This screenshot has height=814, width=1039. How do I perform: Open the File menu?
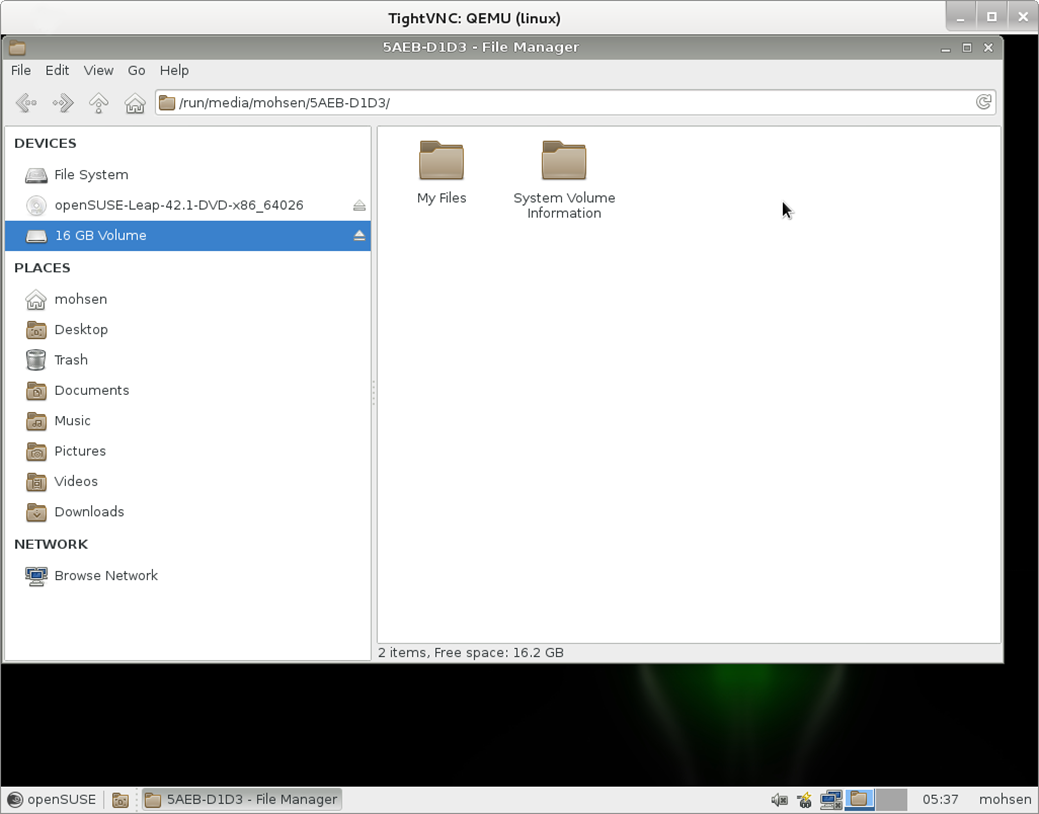21,70
